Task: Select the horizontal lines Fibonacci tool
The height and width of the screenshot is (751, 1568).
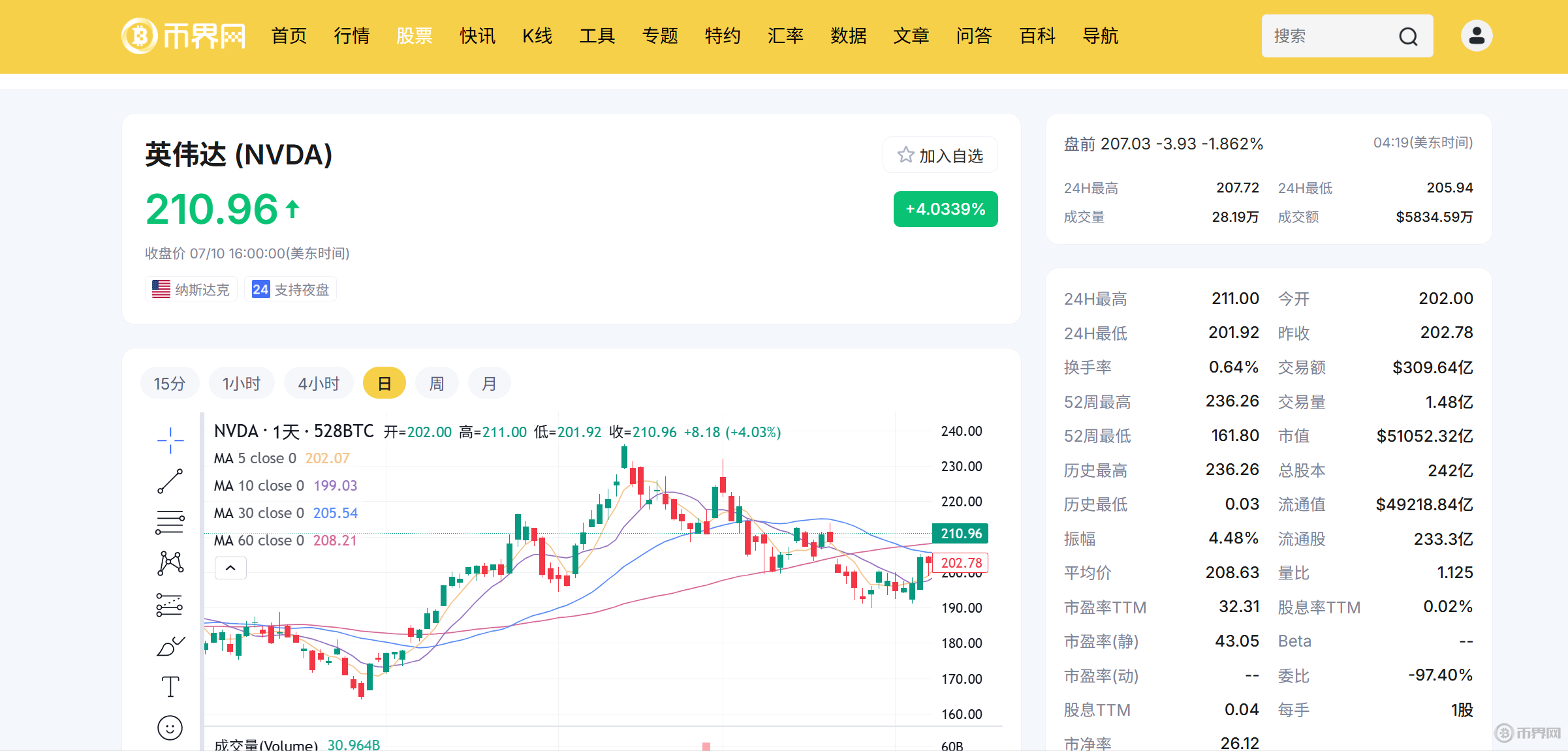Action: click(170, 523)
